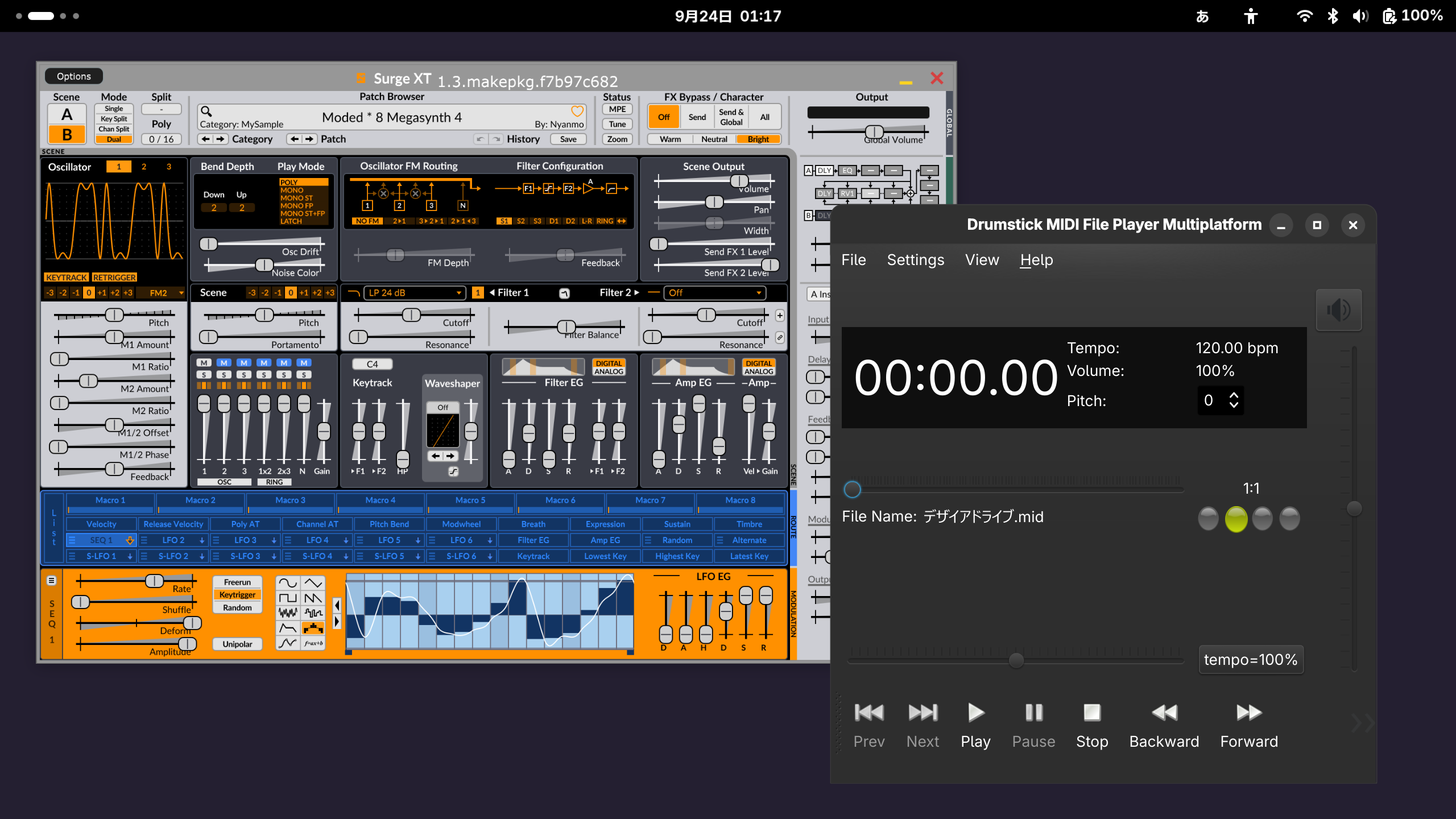Click the Tune status button
Image resolution: width=1456 pixels, height=819 pixels.
[x=617, y=124]
